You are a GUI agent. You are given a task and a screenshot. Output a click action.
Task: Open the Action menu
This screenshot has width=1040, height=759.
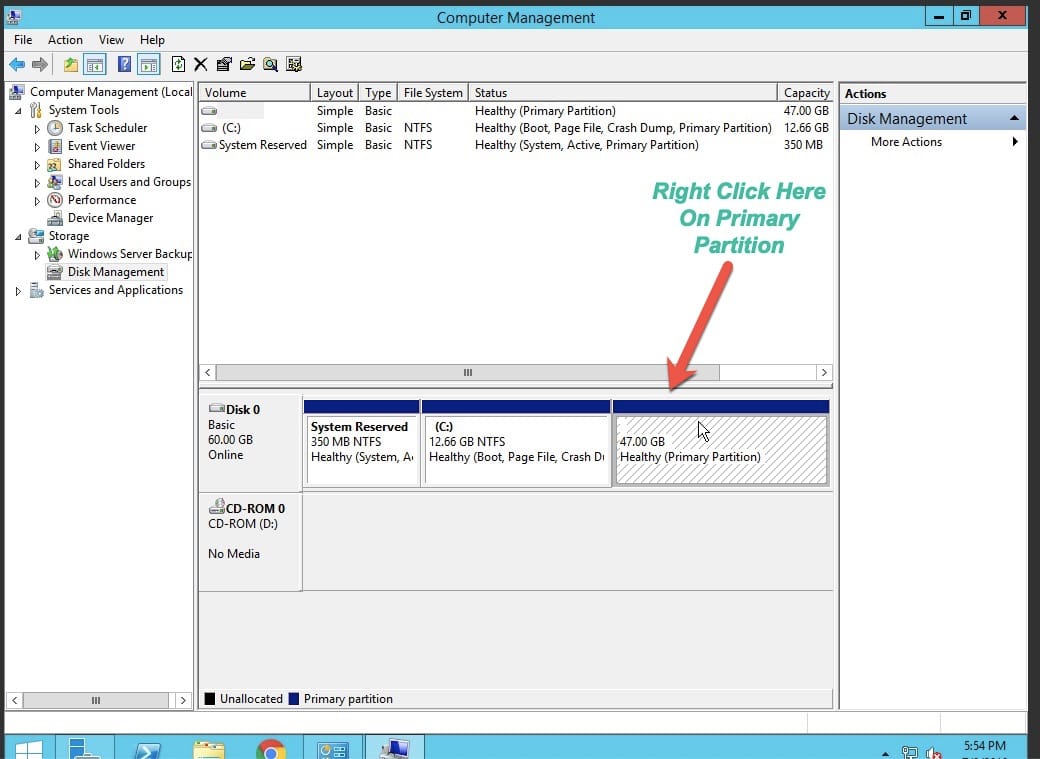[x=65, y=40]
